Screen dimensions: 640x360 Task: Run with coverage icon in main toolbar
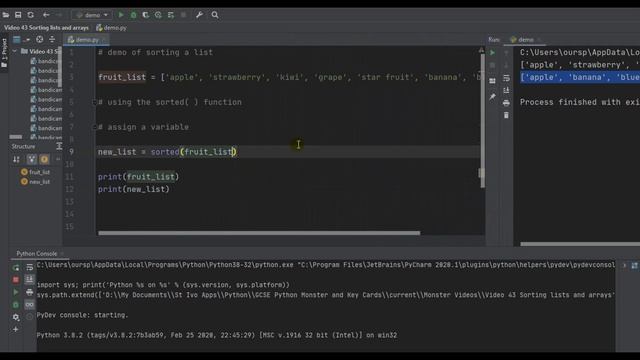point(146,15)
